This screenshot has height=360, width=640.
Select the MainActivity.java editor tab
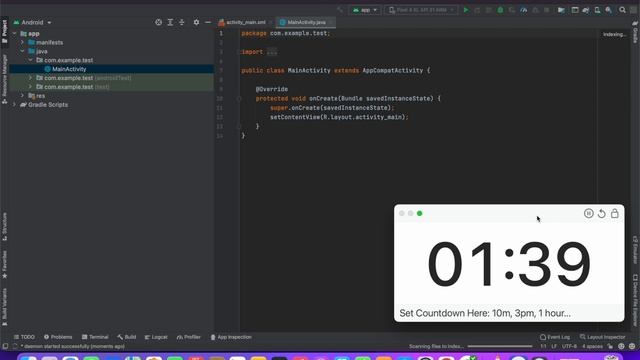[x=306, y=22]
